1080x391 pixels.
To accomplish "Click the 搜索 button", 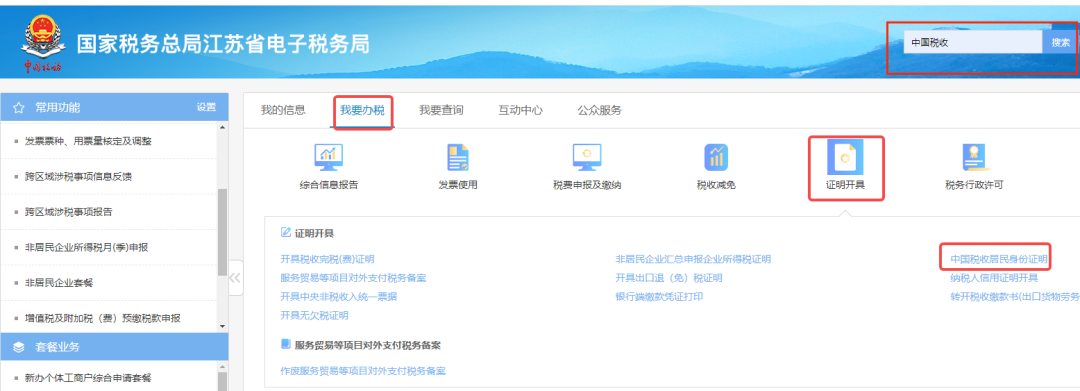I will point(1060,42).
